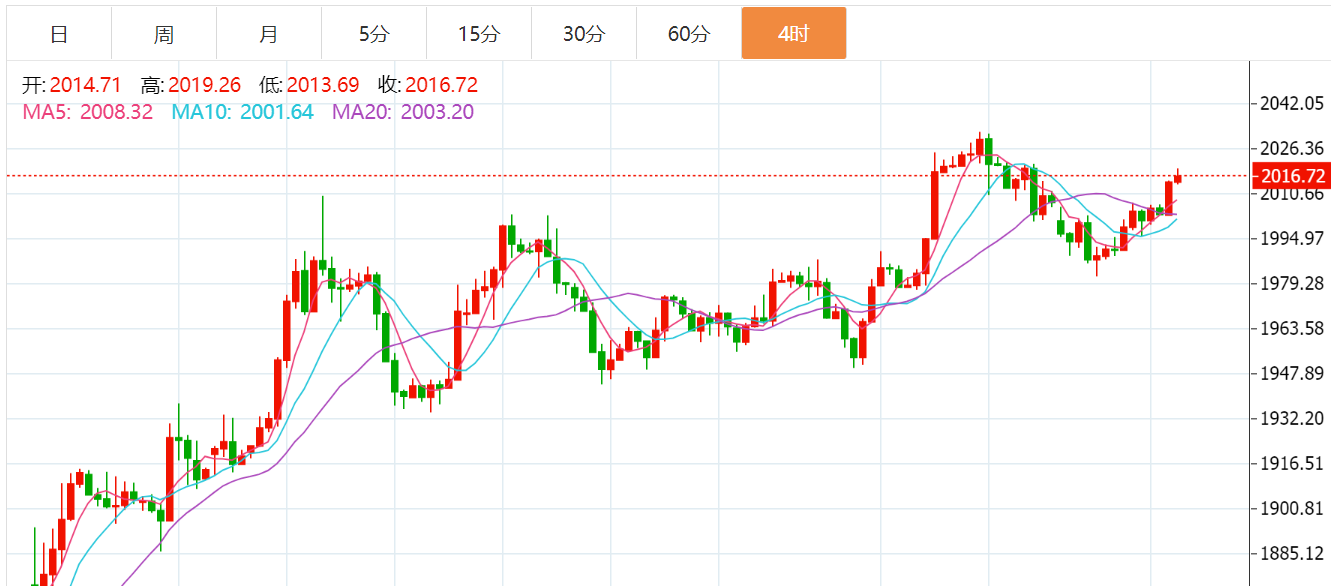Click the red current price tag 2016.72
1331x586 pixels.
click(1293, 176)
